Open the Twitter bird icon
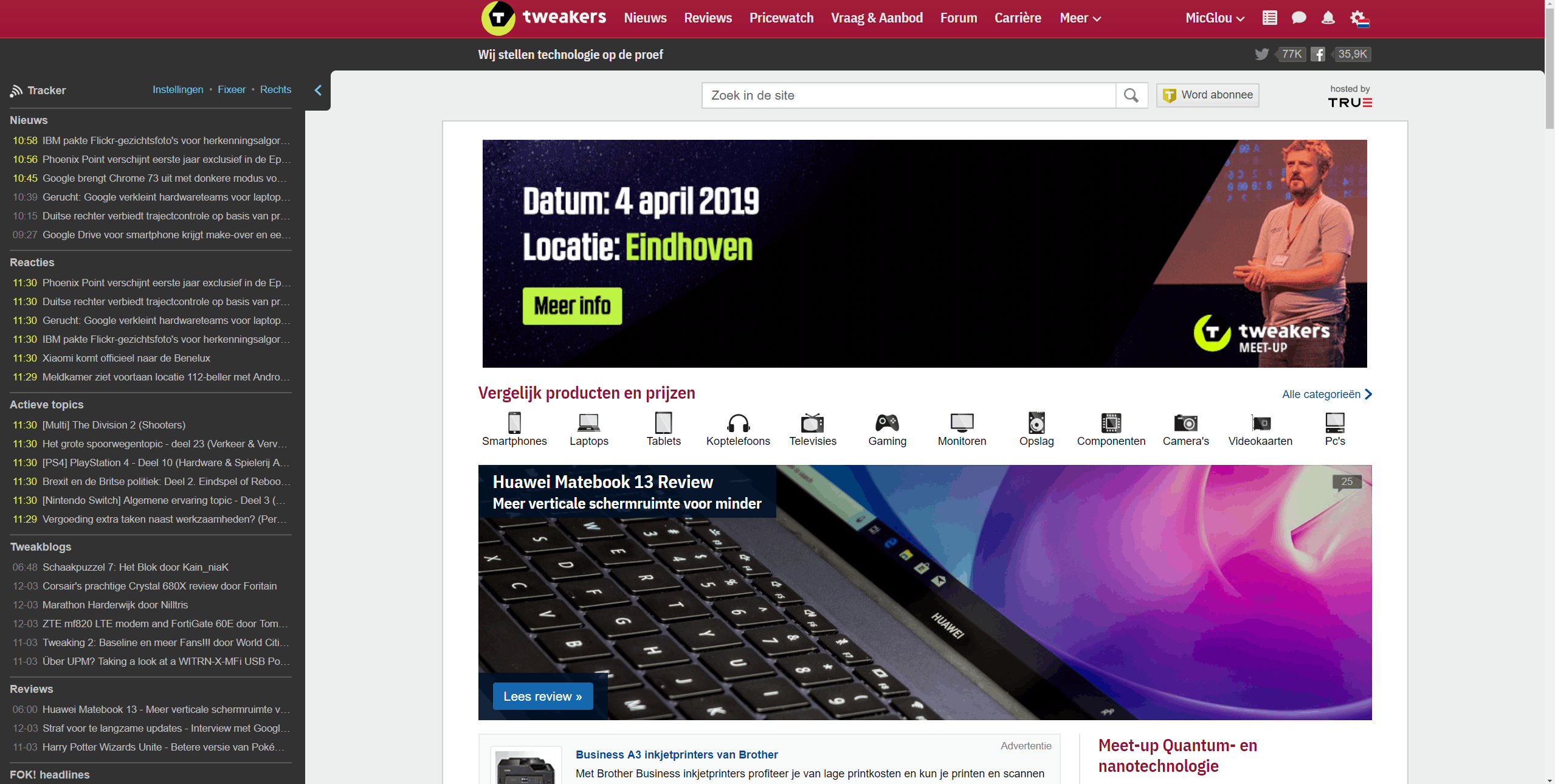The height and width of the screenshot is (784, 1555). tap(1262, 54)
